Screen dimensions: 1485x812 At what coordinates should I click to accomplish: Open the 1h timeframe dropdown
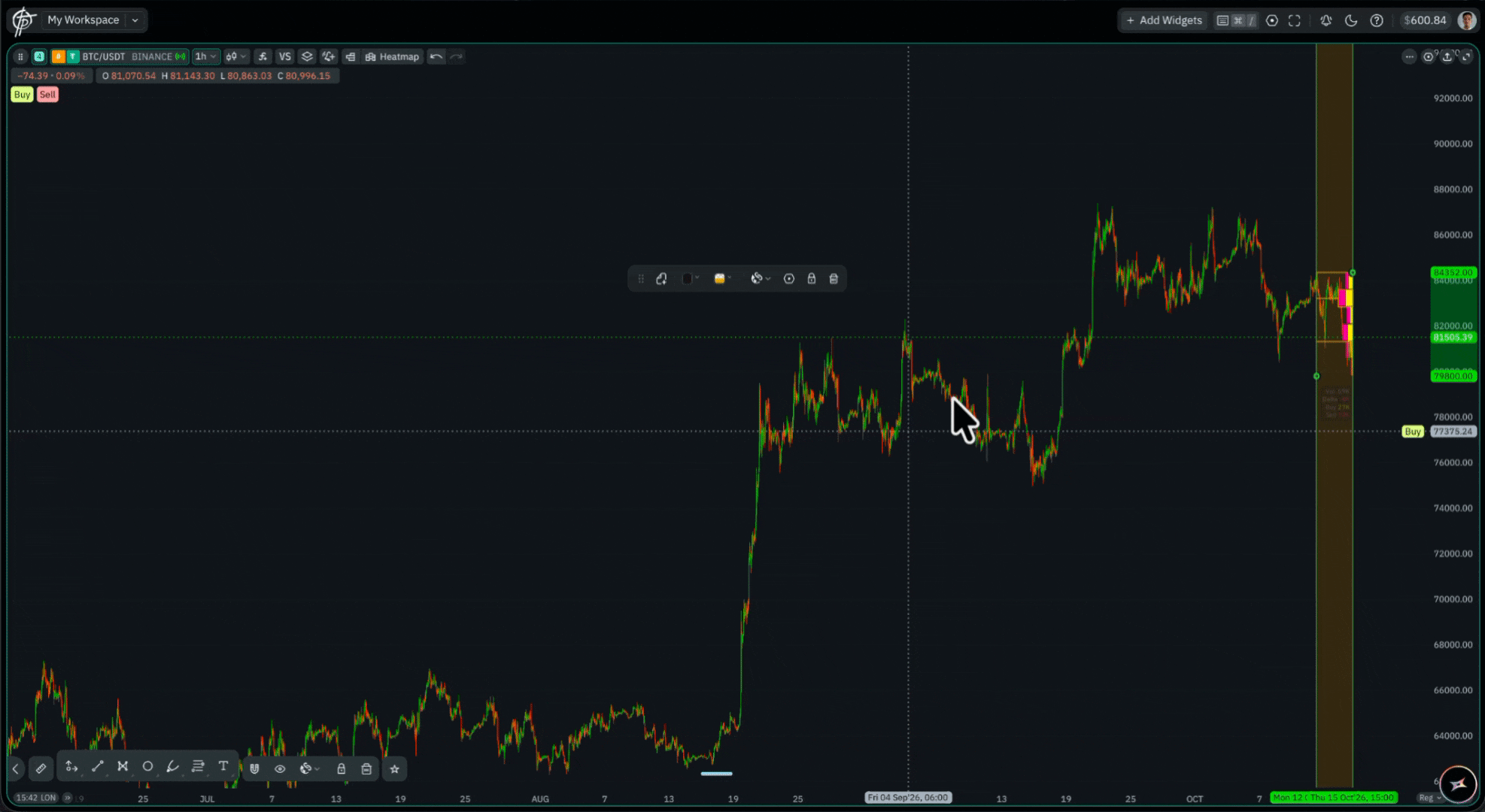pos(205,56)
